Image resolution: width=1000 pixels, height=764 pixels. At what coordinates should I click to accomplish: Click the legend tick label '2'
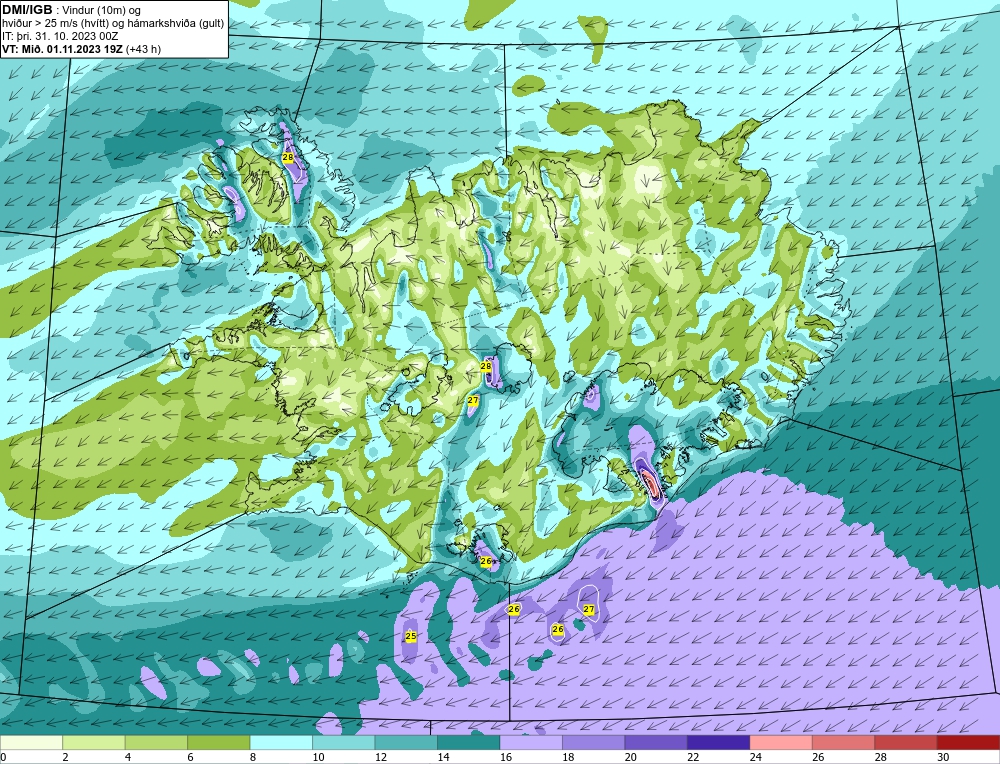point(65,757)
